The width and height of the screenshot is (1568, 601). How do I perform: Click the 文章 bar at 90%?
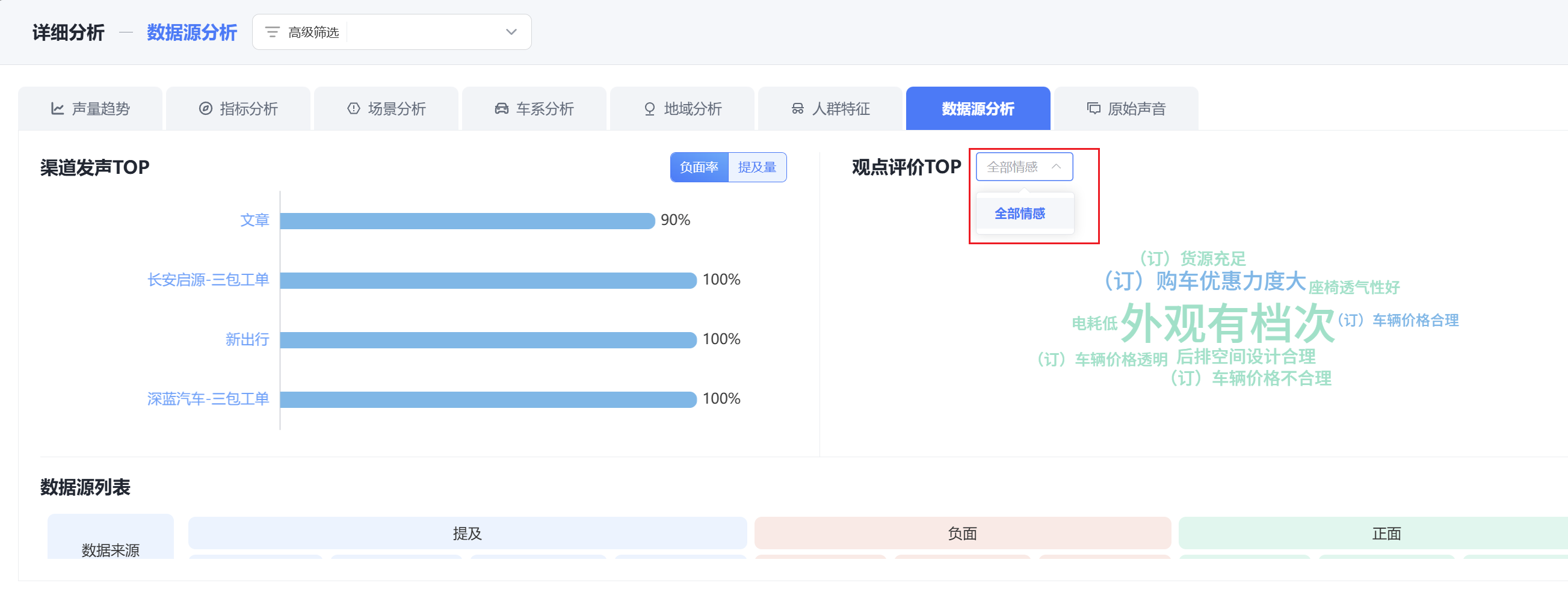(x=467, y=221)
